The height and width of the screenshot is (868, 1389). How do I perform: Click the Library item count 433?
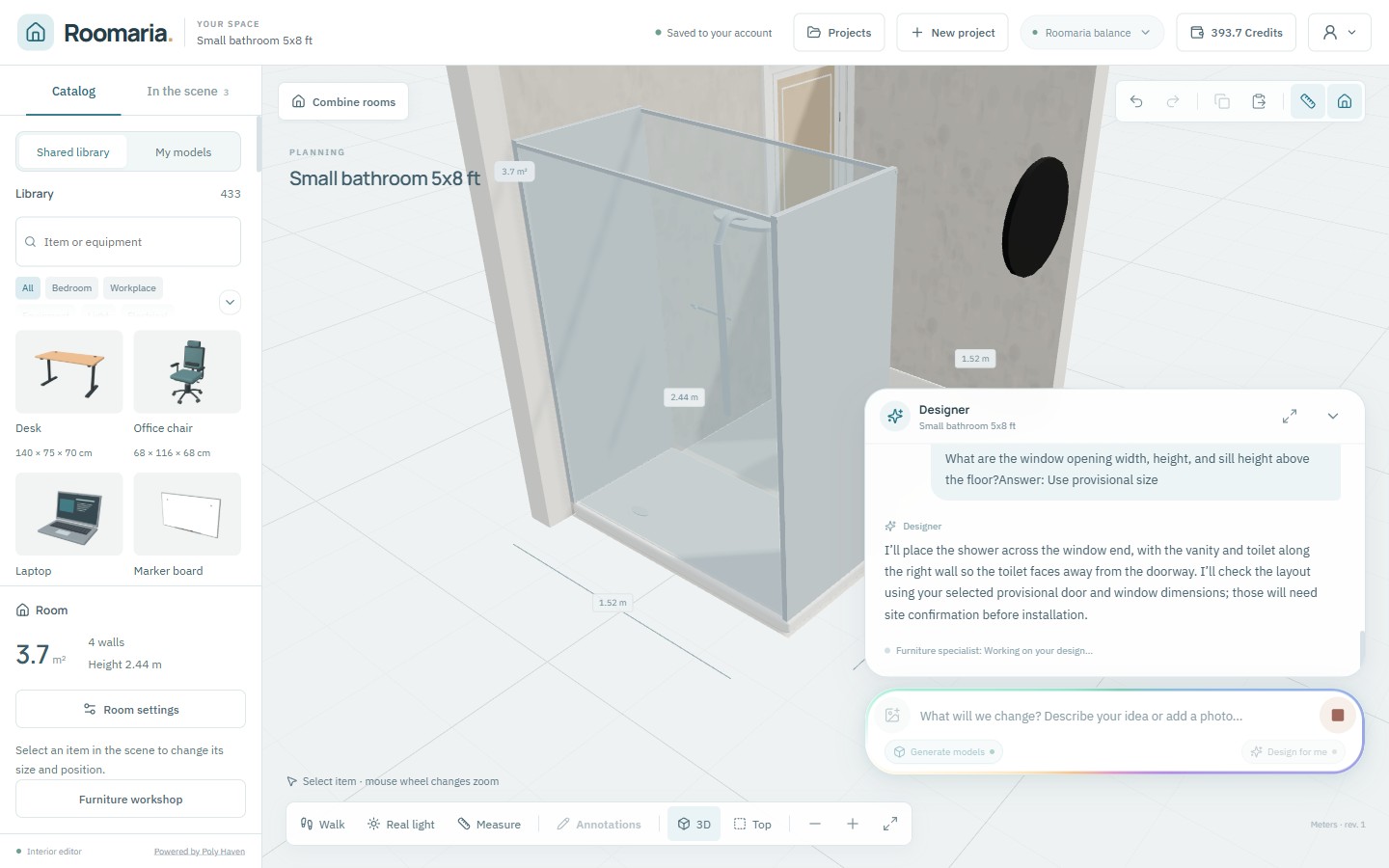[231, 194]
